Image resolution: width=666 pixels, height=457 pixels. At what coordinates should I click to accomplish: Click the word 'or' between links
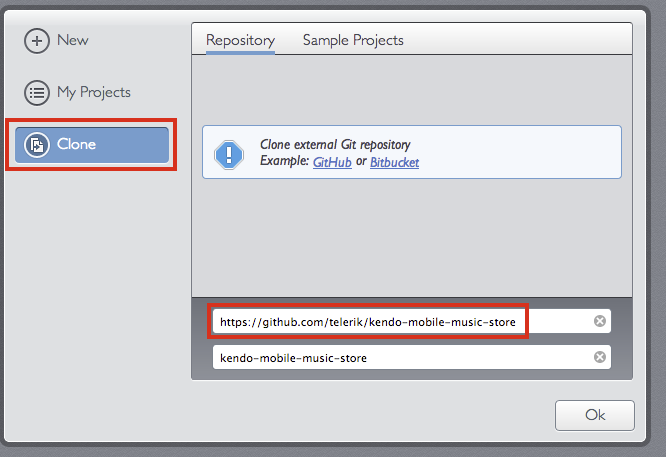(x=361, y=162)
